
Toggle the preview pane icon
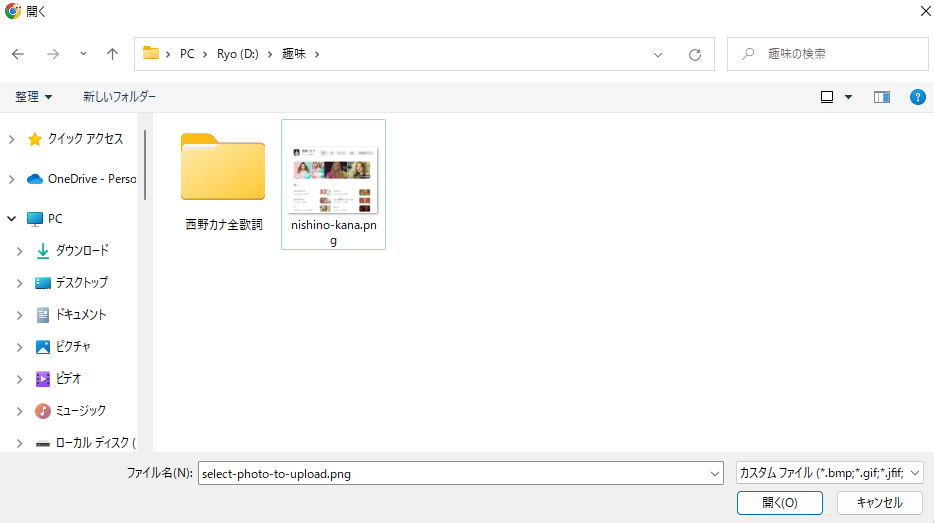point(881,97)
